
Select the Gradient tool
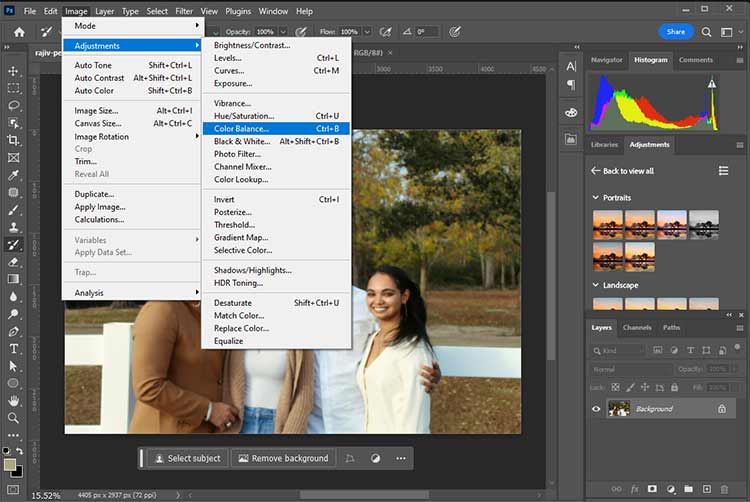pos(13,279)
